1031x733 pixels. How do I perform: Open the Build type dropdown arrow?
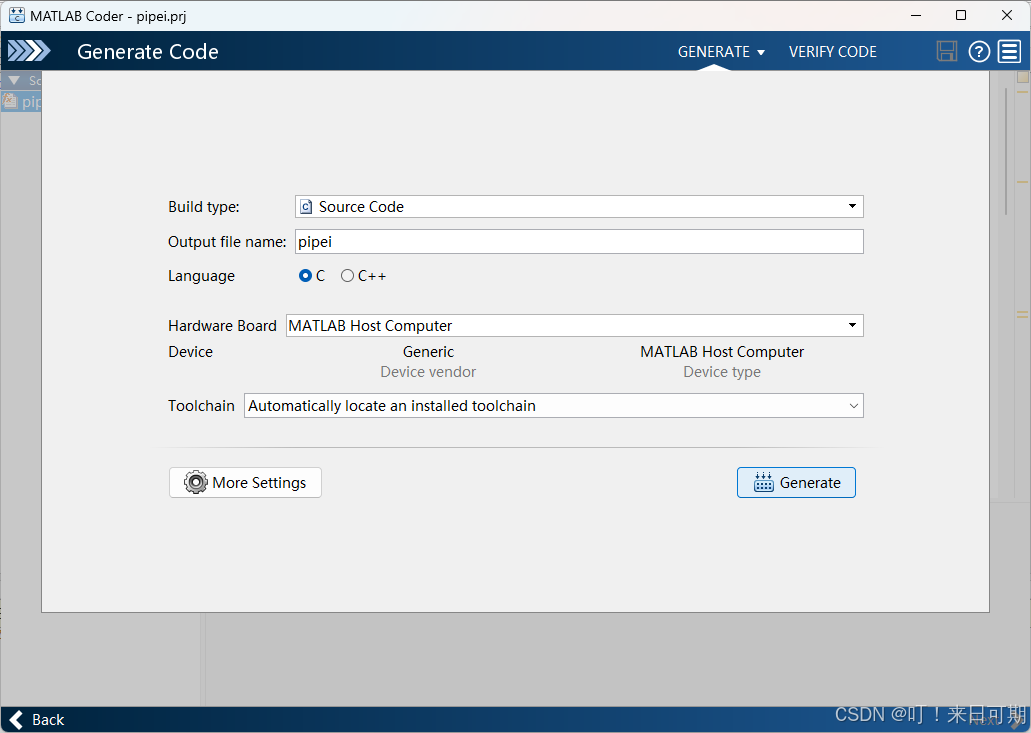pyautogui.click(x=852, y=206)
